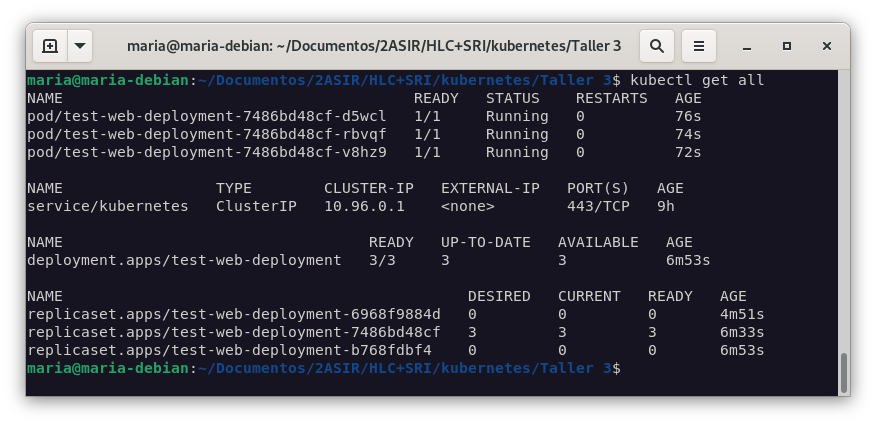Expand the new tab dropdown arrow
The image size is (876, 425).
pos(79,46)
